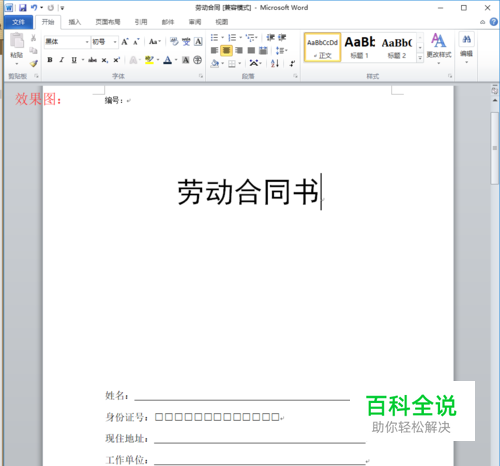Click the Copy icon in clipboard group
This screenshot has height=466, width=500.
[x=33, y=50]
